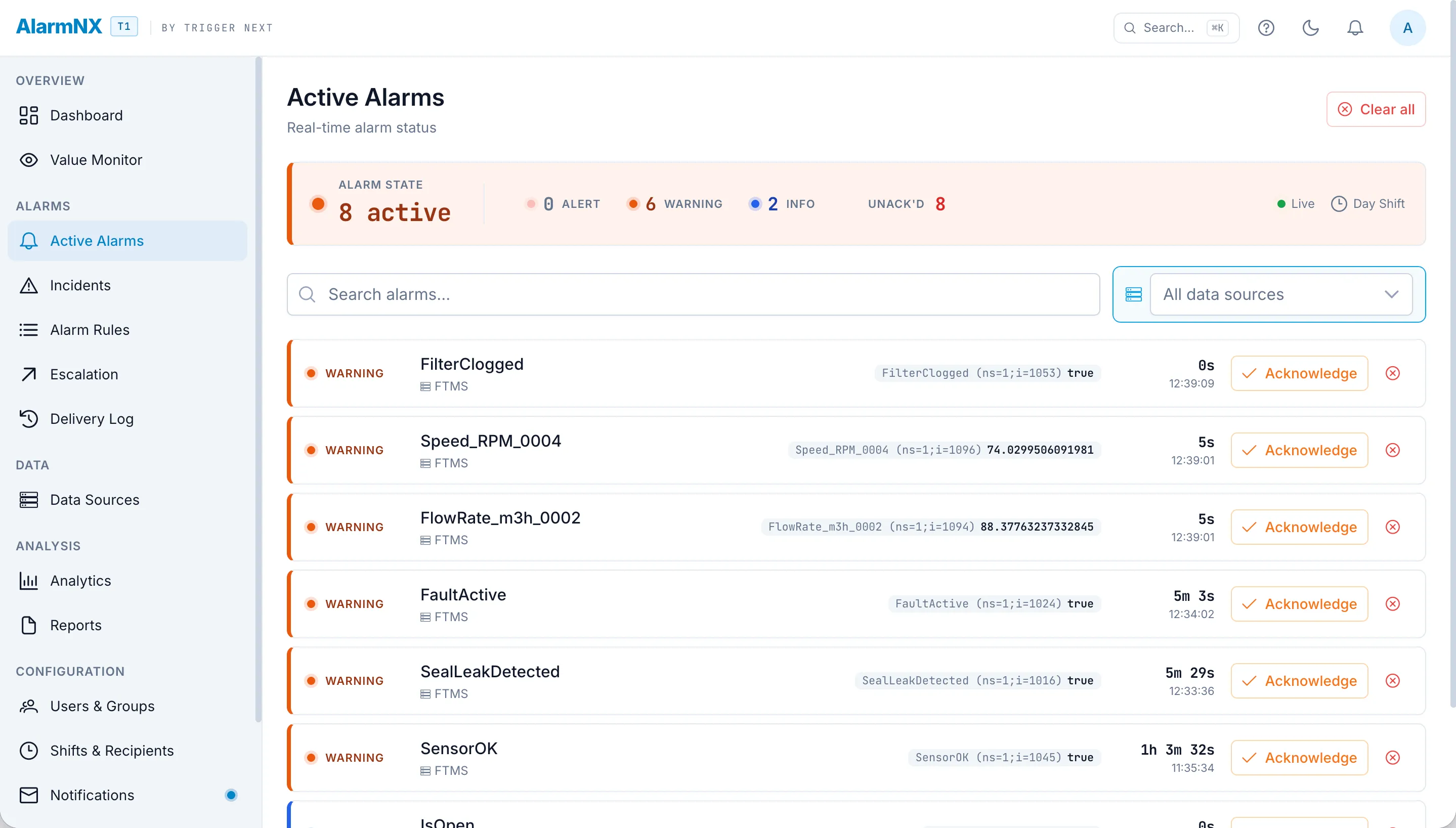
Task: Open Users & Groups configuration
Action: click(x=127, y=706)
